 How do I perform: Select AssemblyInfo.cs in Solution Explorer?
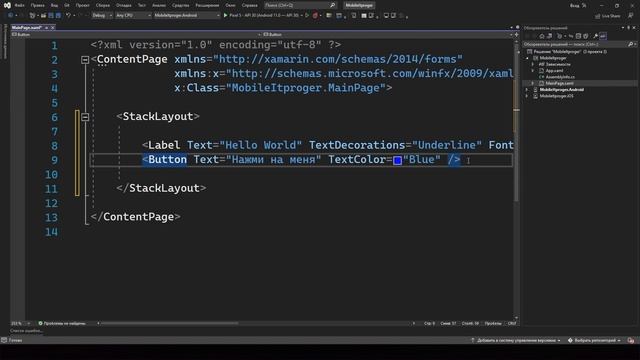[x=560, y=77]
